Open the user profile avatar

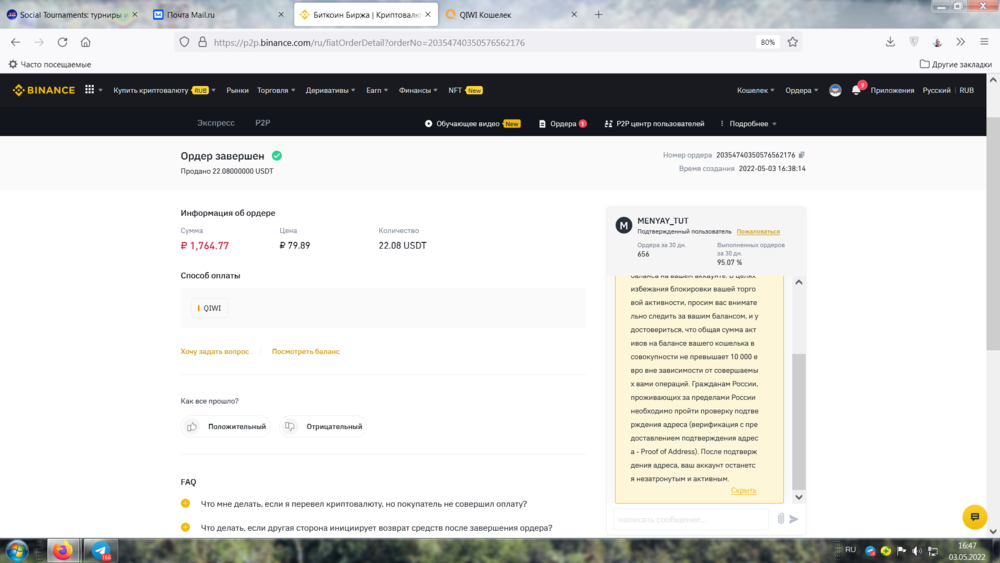[x=835, y=91]
